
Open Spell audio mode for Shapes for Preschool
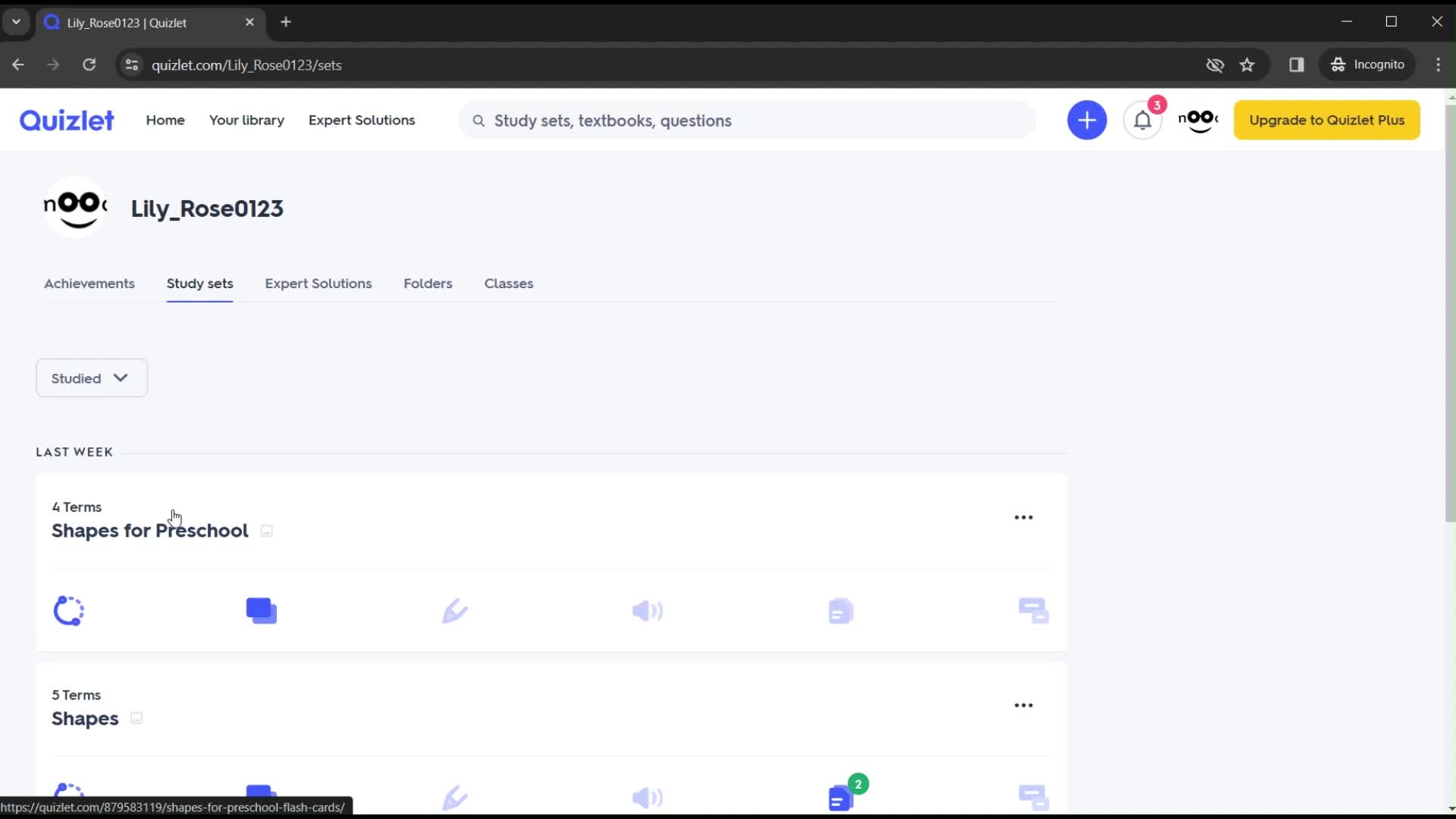point(648,610)
